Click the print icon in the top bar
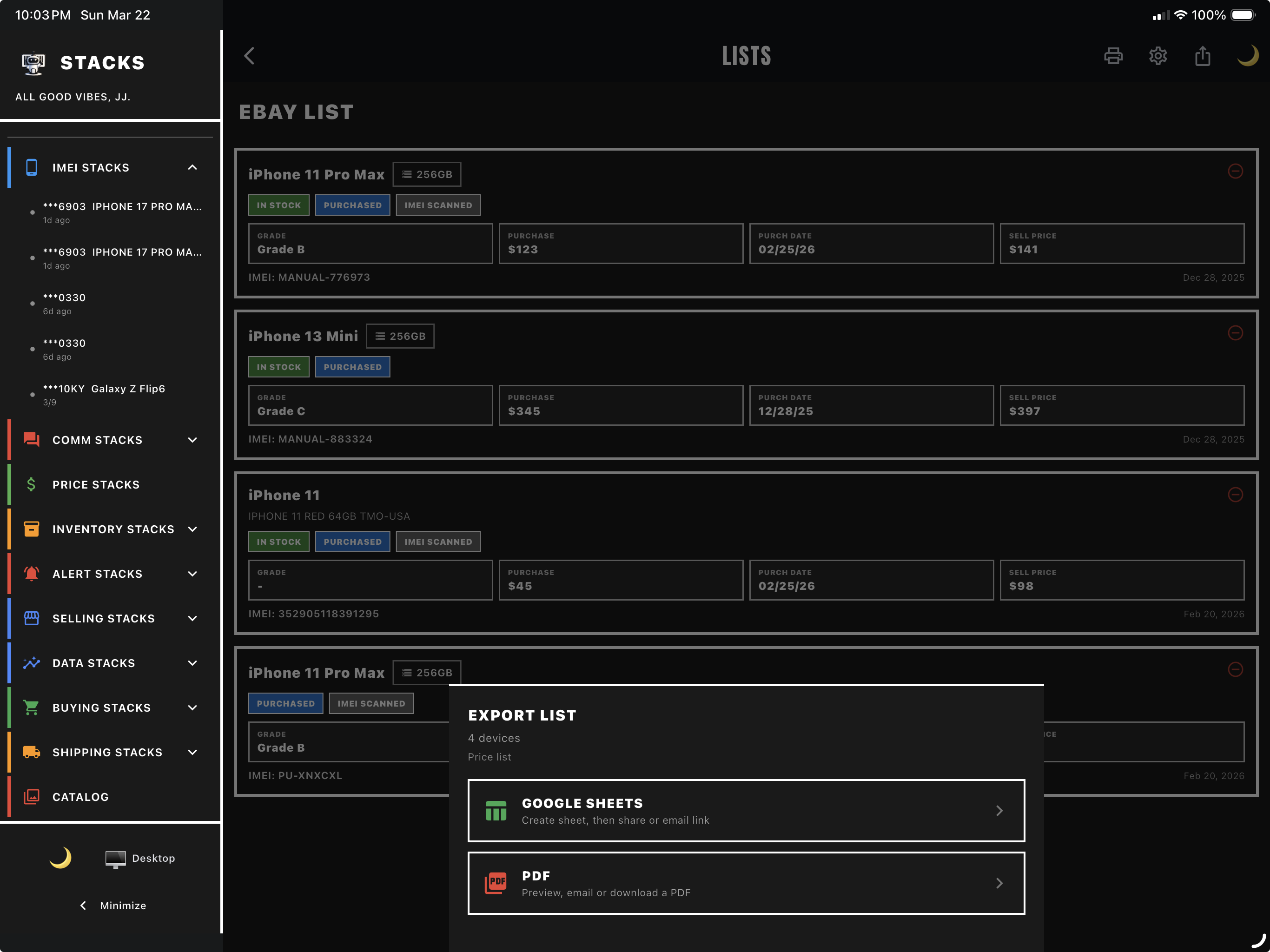 click(x=1113, y=56)
